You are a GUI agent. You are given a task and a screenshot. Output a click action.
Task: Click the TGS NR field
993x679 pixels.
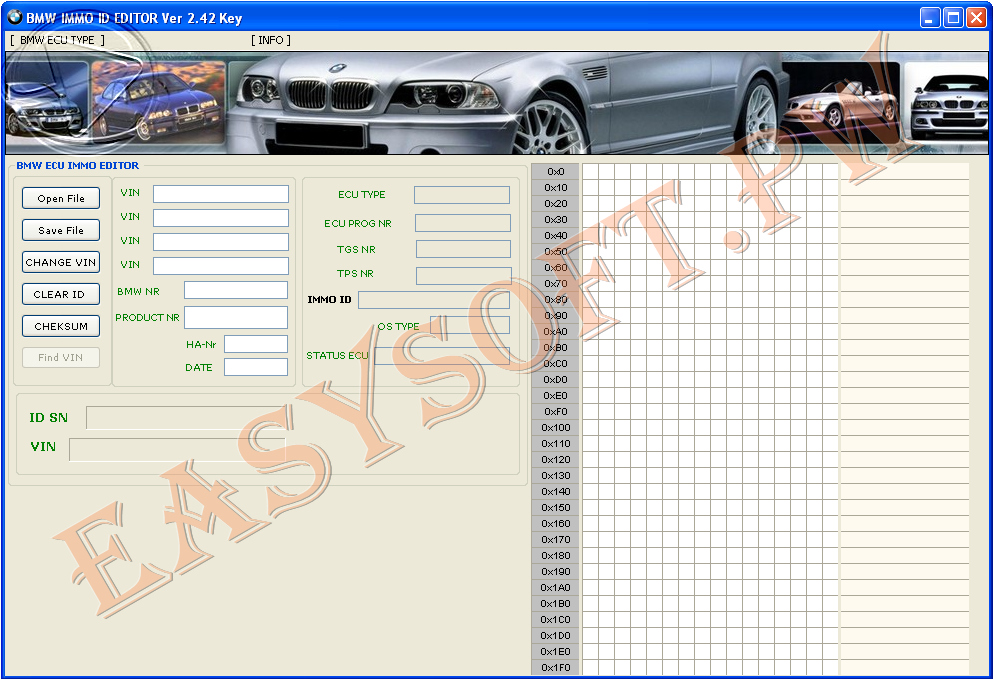click(x=463, y=249)
